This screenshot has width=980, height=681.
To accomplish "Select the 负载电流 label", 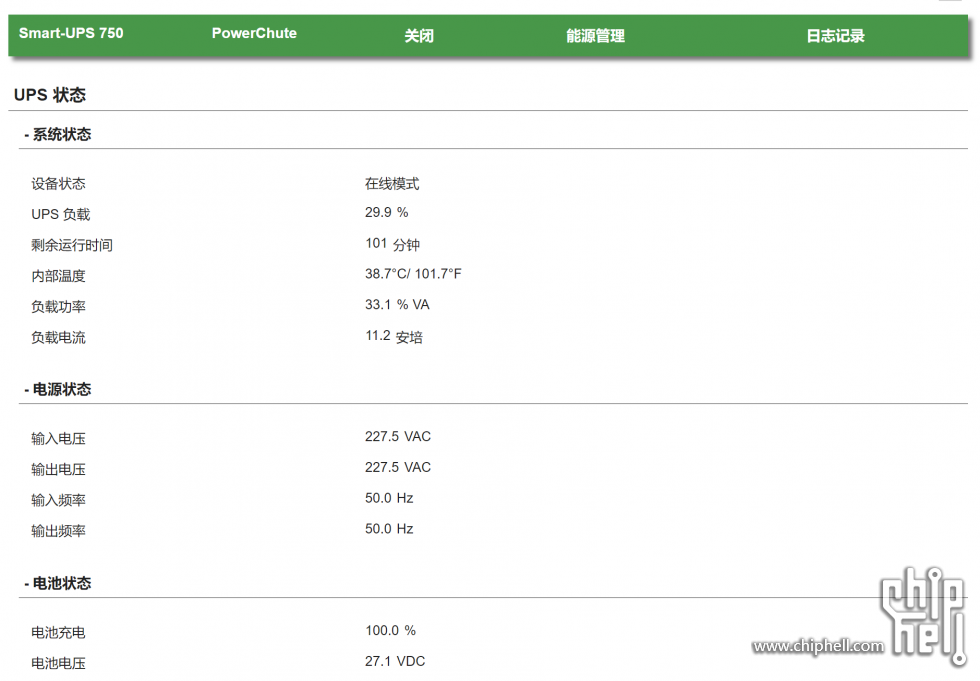I will pos(58,337).
